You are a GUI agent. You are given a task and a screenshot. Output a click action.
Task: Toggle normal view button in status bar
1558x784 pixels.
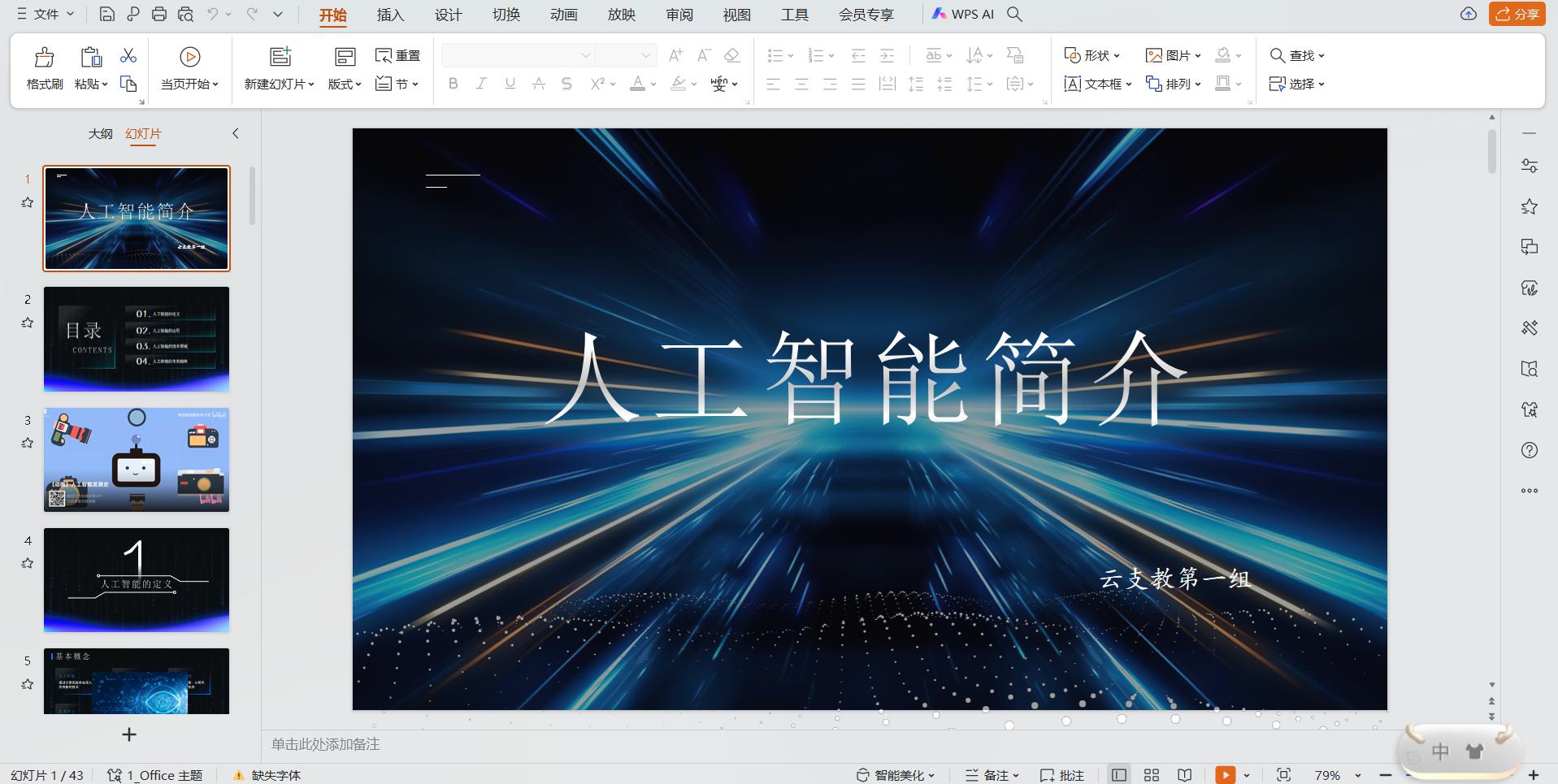[1119, 775]
